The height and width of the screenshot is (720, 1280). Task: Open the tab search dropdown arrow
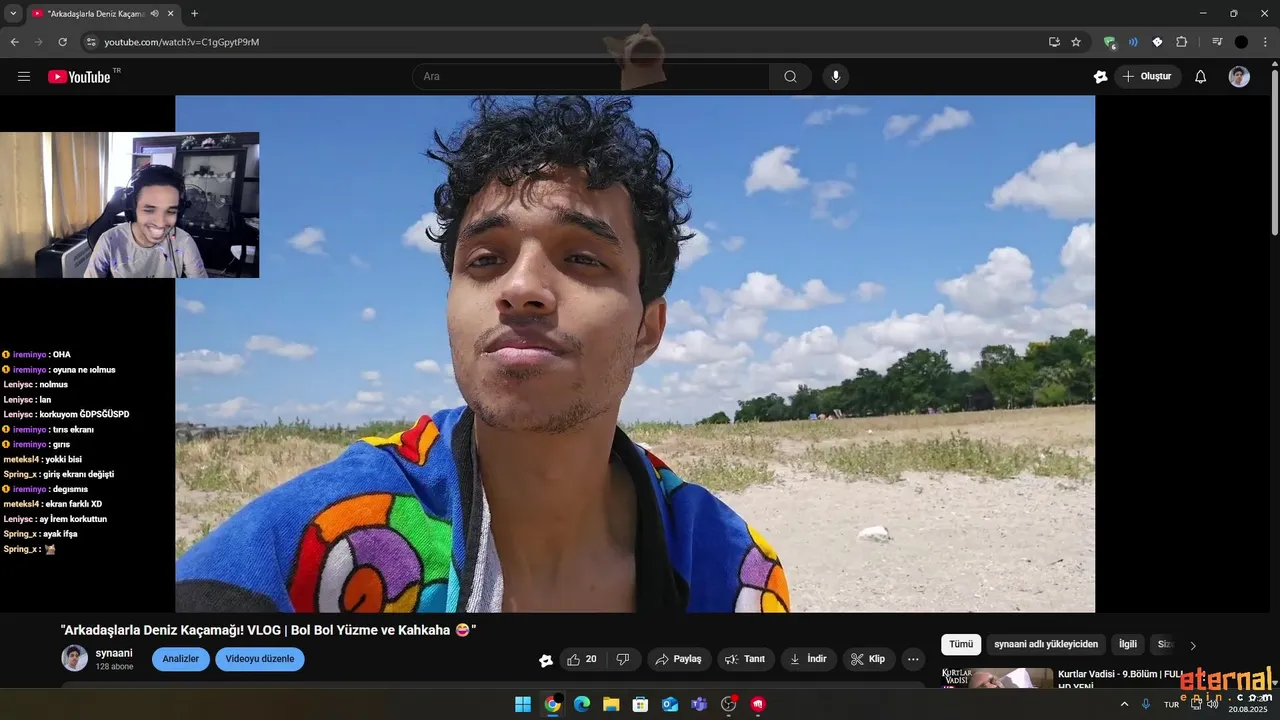pyautogui.click(x=13, y=13)
